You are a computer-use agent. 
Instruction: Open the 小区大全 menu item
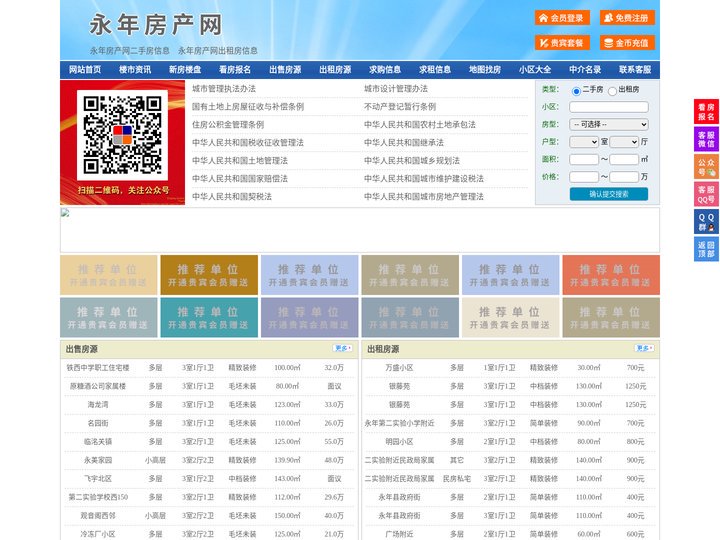click(x=535, y=70)
